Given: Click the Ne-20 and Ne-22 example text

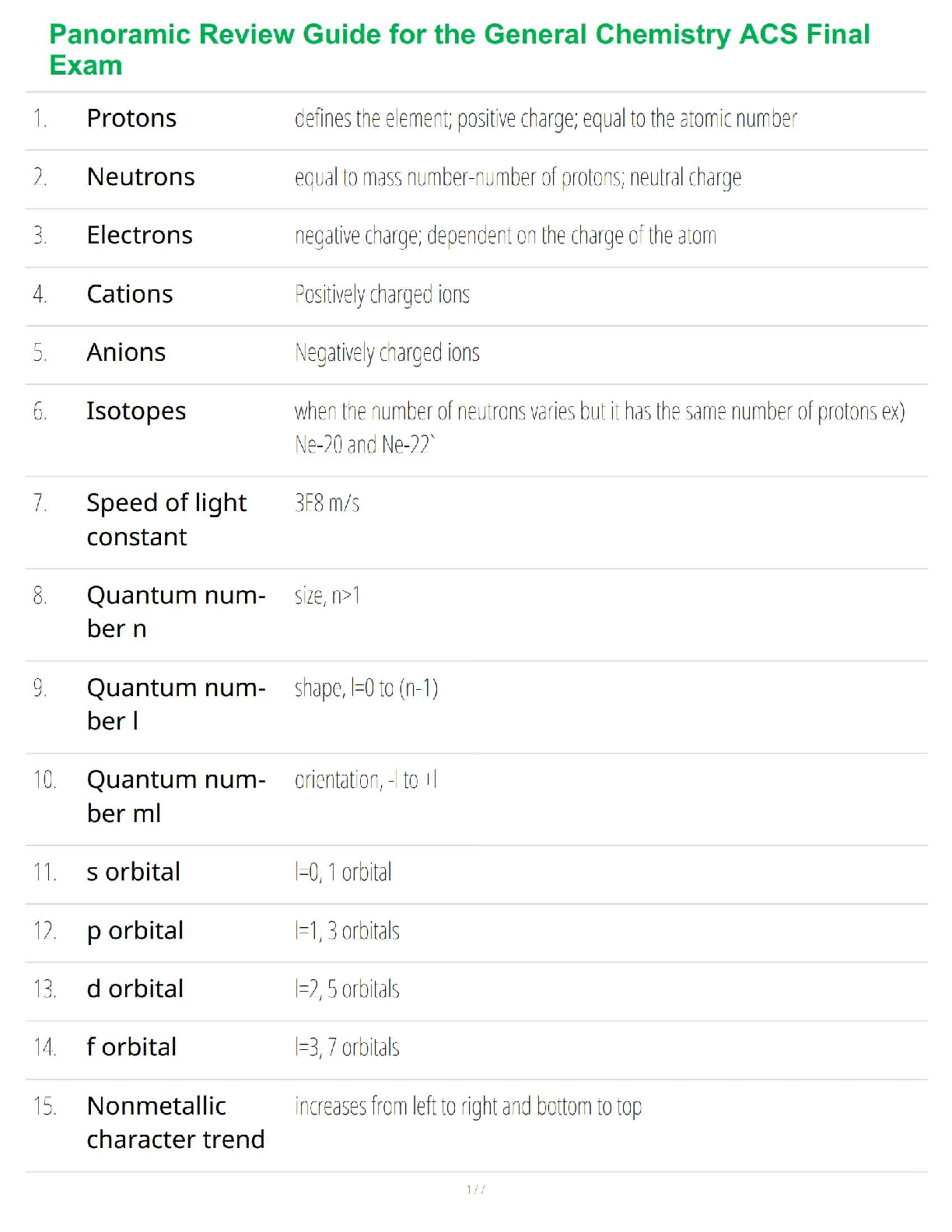Looking at the screenshot, I should (x=364, y=444).
